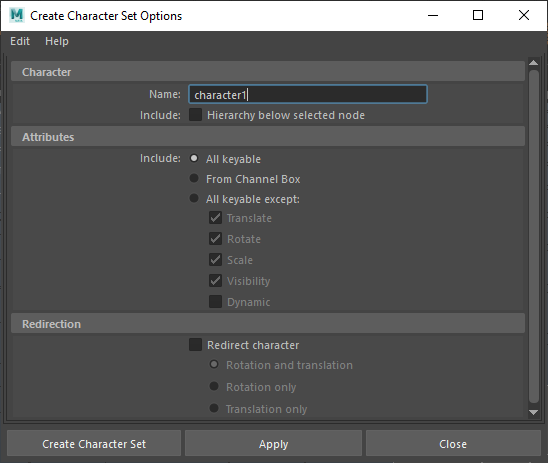Select the From Channel Box option

coord(194,178)
